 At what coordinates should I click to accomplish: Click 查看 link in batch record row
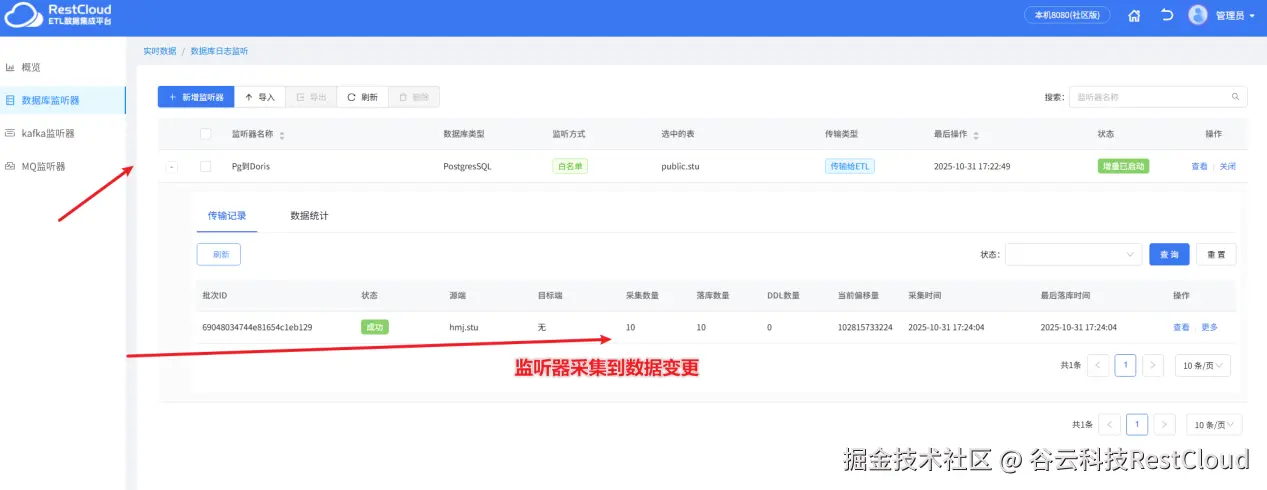pyautogui.click(x=1181, y=327)
